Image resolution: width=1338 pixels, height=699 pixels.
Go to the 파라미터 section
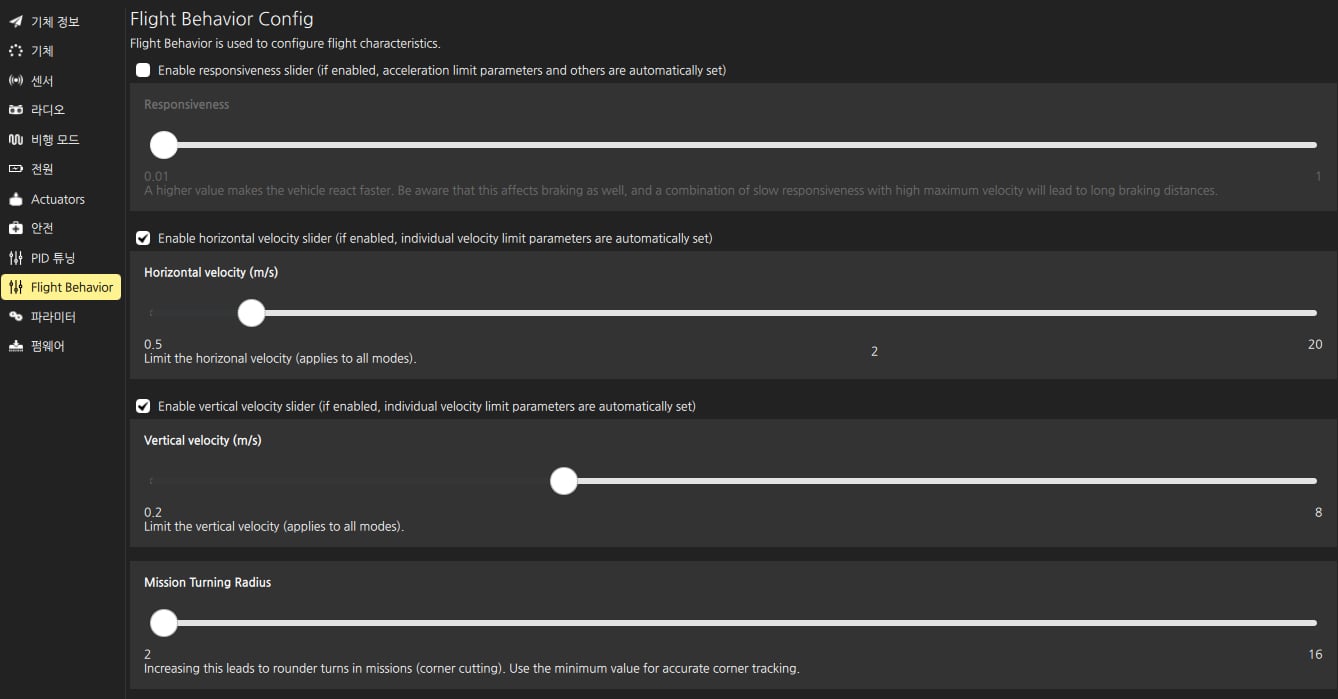(x=53, y=317)
